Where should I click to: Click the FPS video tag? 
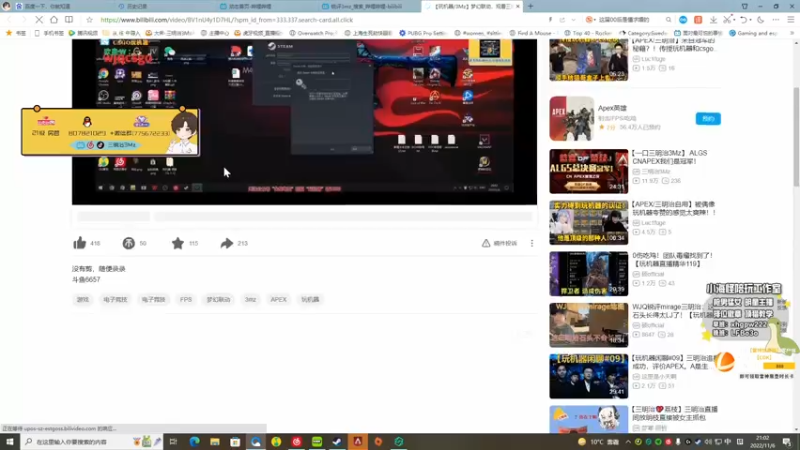point(186,299)
